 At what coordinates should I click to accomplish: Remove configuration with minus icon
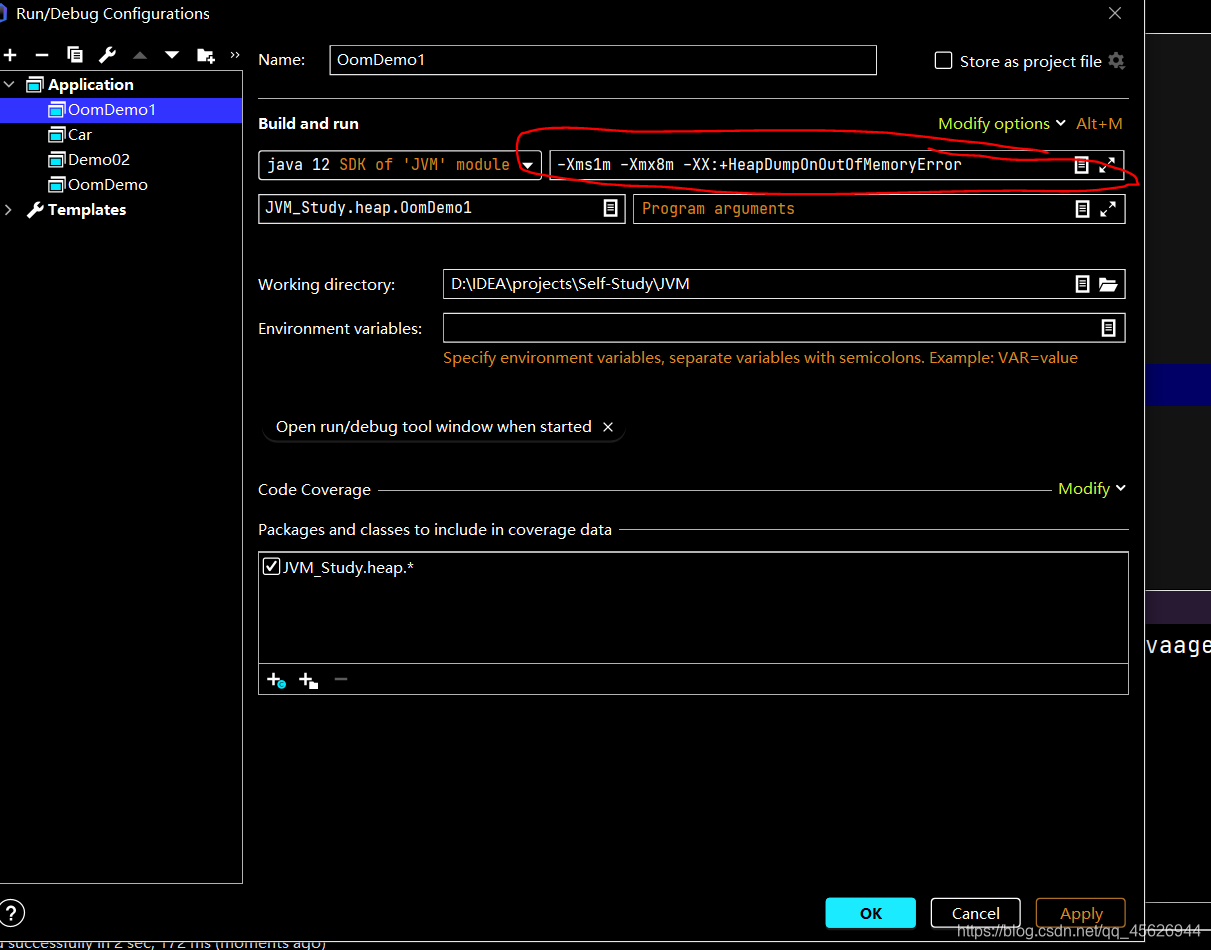42,55
